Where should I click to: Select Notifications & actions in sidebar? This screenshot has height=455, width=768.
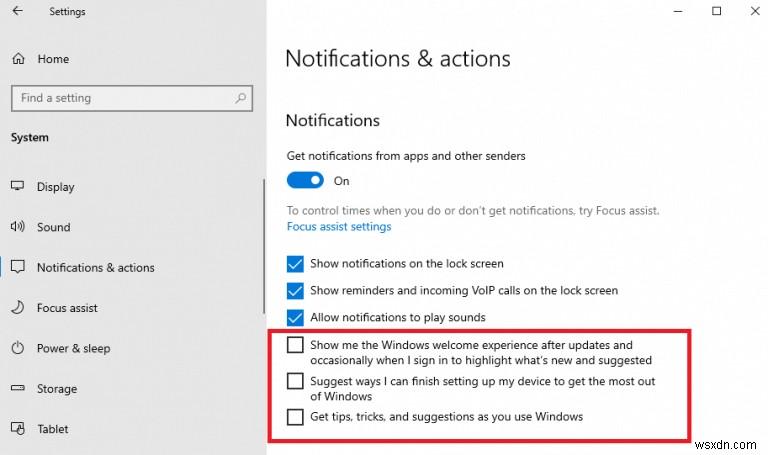(96, 267)
